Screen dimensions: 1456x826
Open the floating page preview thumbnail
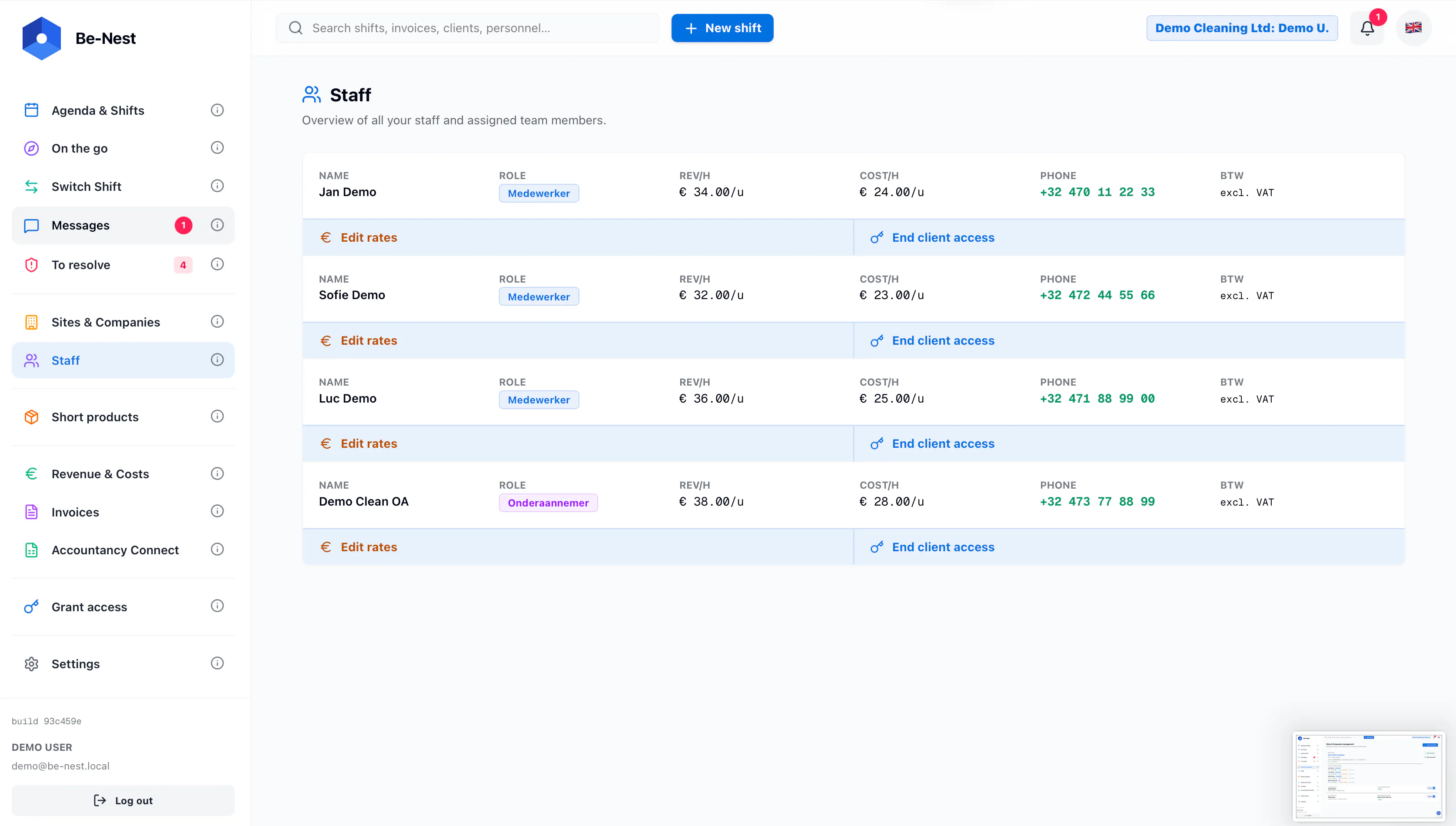[1369, 776]
